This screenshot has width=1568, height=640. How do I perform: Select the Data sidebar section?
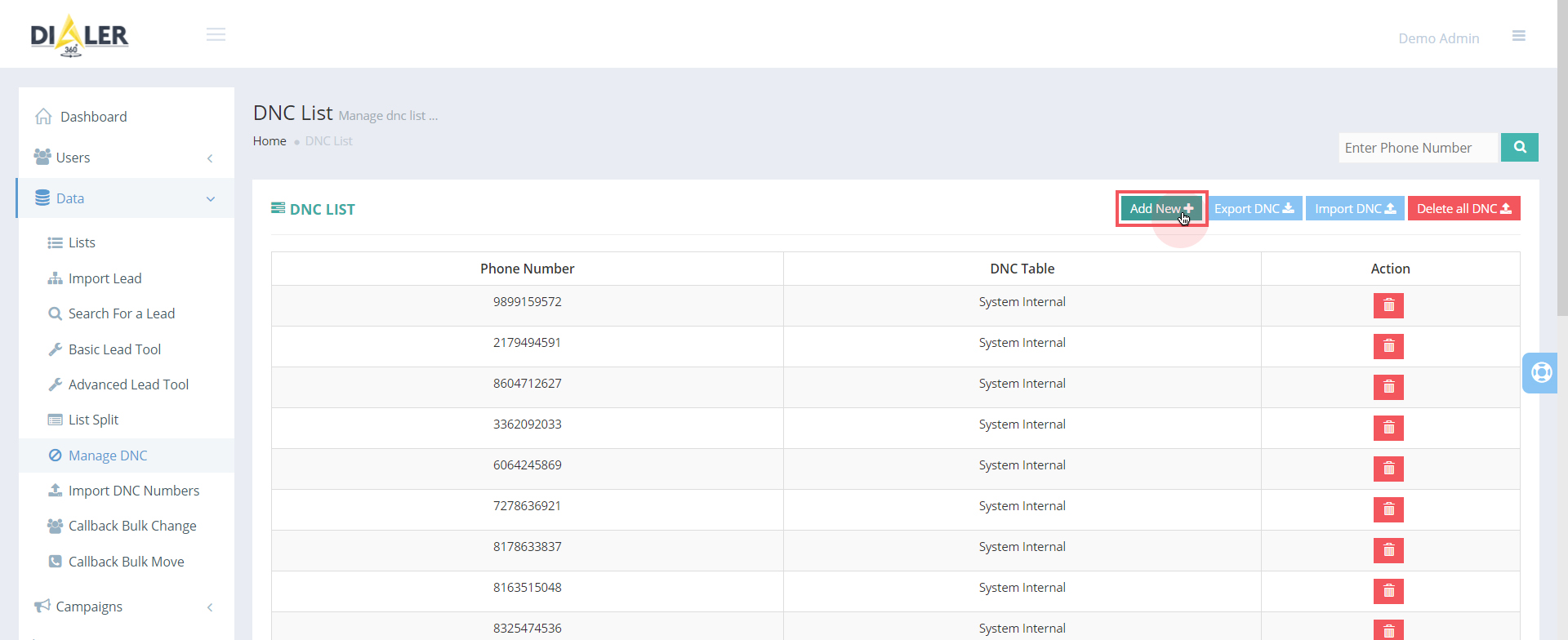click(127, 198)
